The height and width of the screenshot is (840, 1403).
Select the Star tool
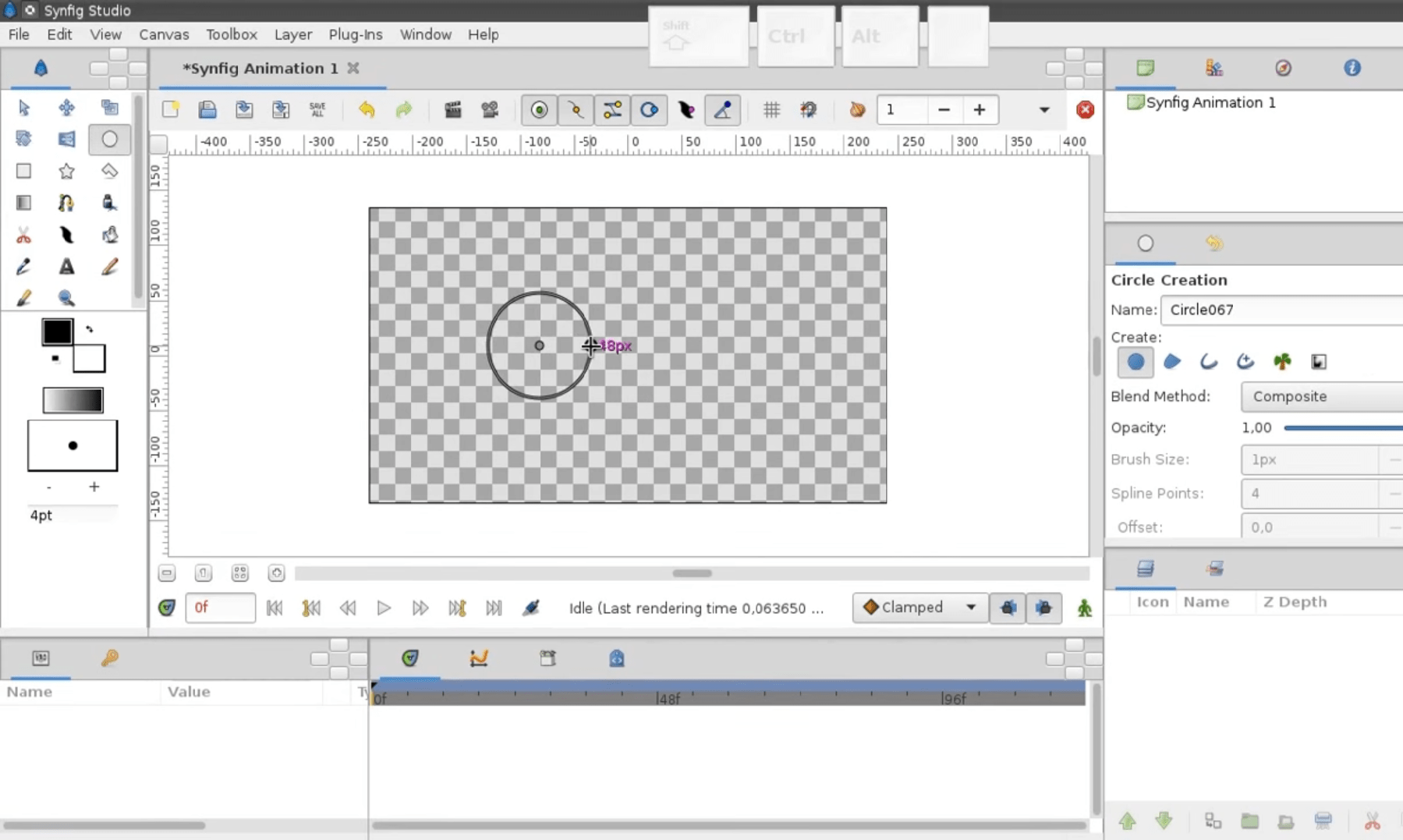pos(66,171)
